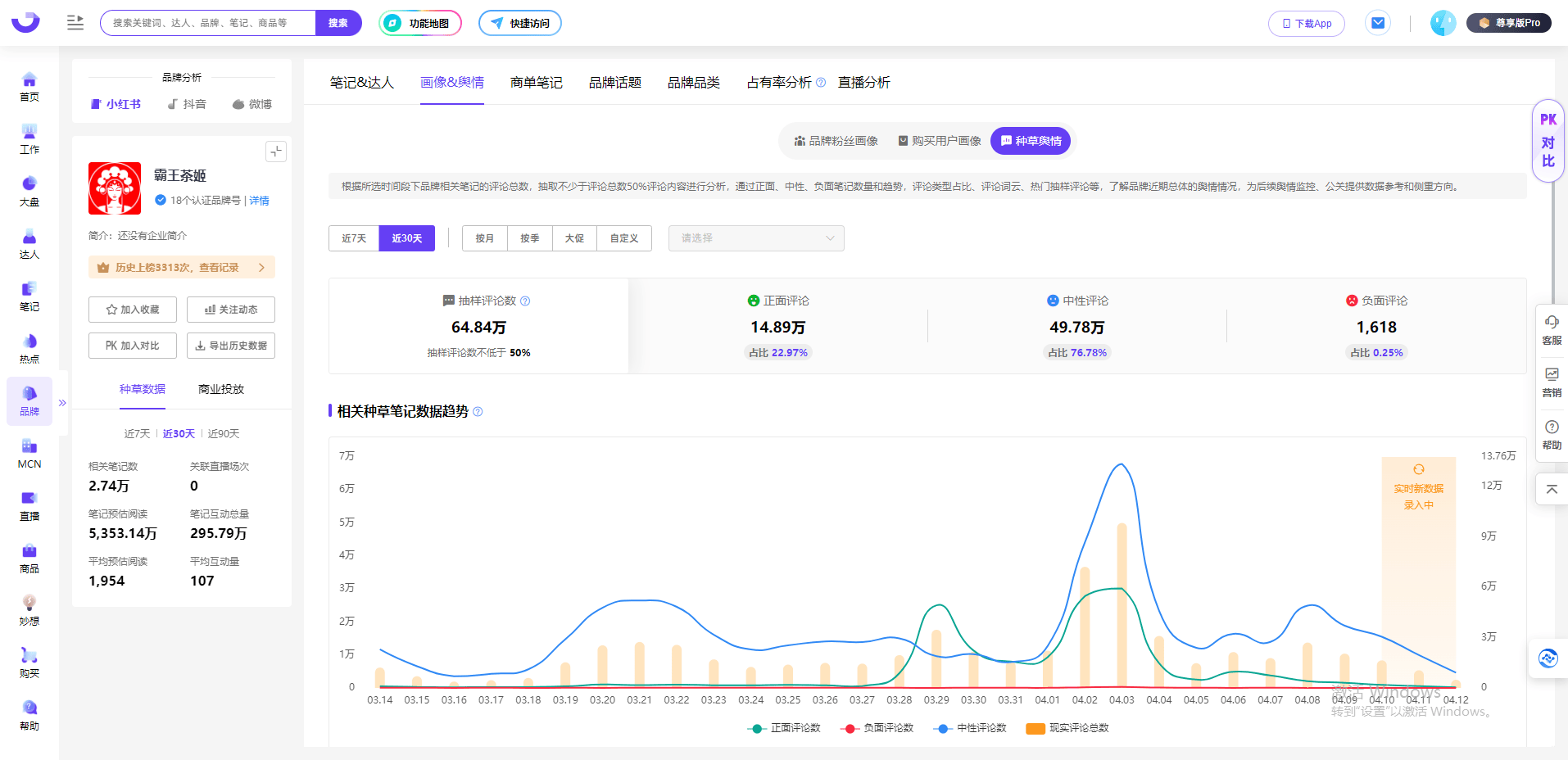Switch to 品牌话题 tab
Screen dimensions: 1568x760
point(615,83)
